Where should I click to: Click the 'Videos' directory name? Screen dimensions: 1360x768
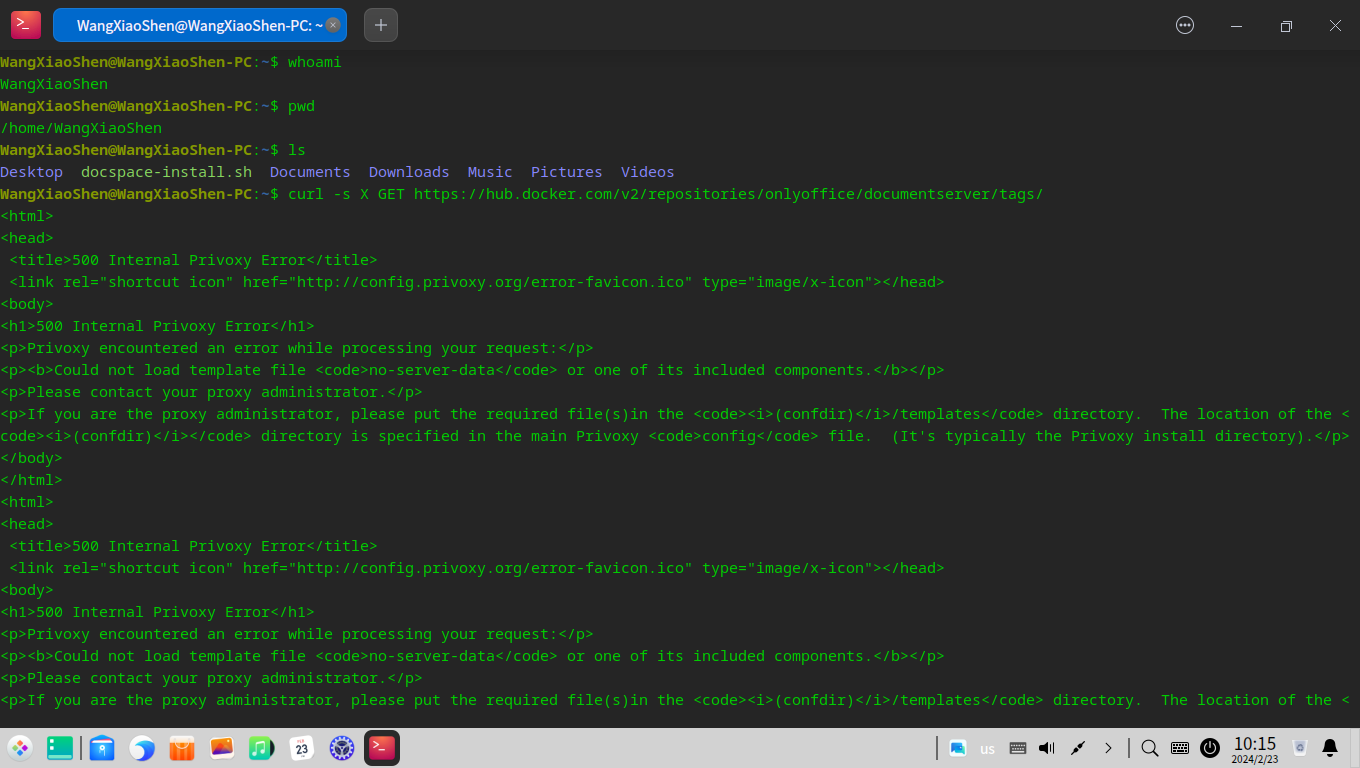[648, 172]
